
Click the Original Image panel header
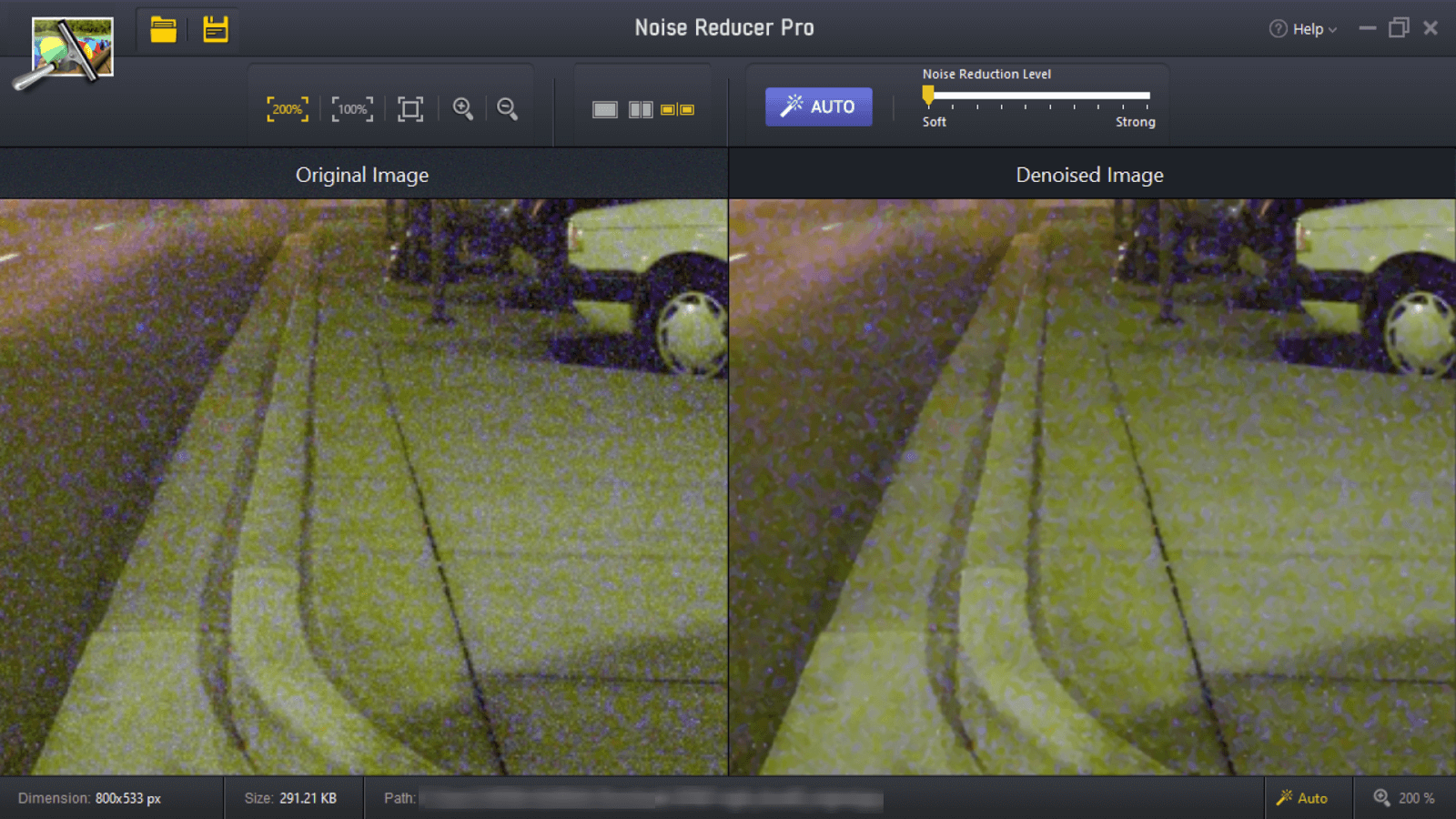pos(362,175)
